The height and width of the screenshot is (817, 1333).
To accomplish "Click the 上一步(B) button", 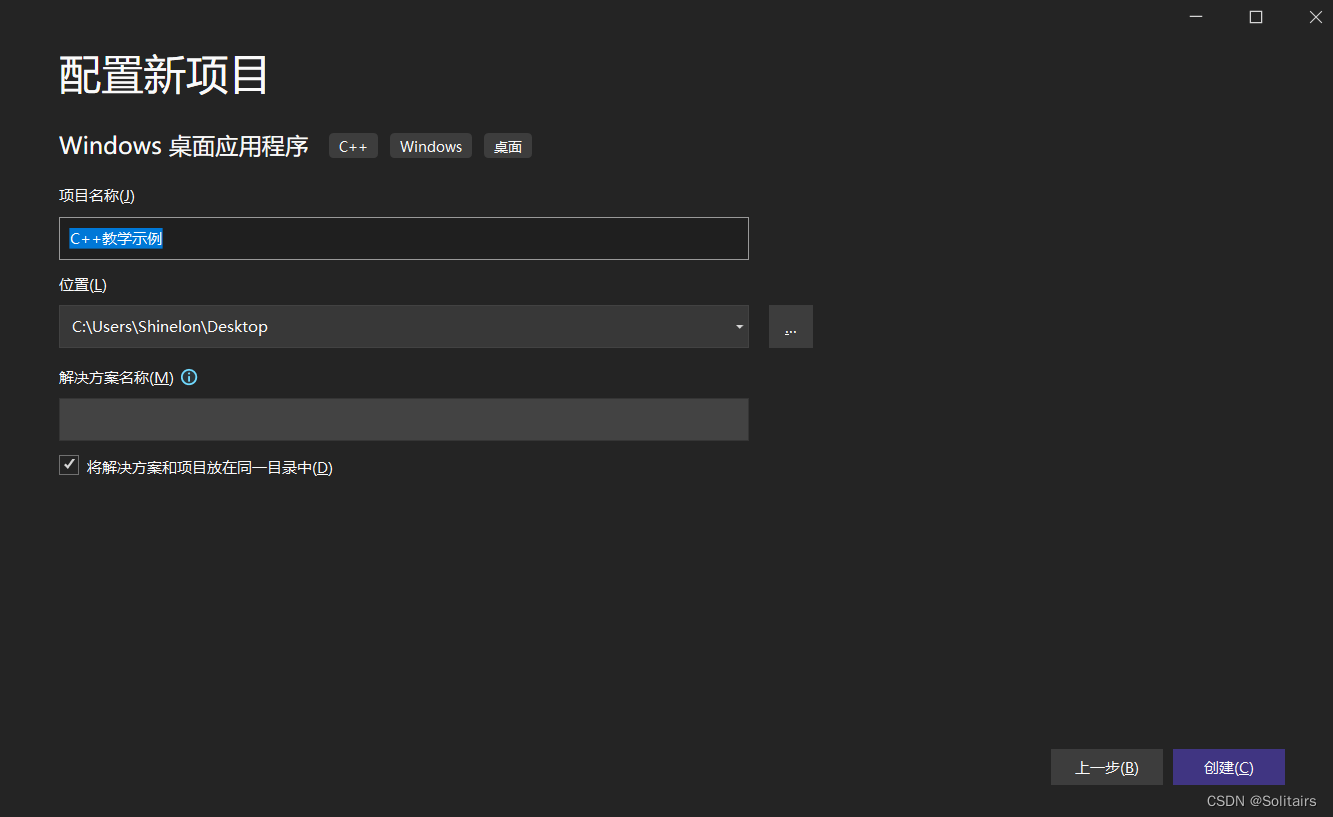I will [x=1107, y=768].
